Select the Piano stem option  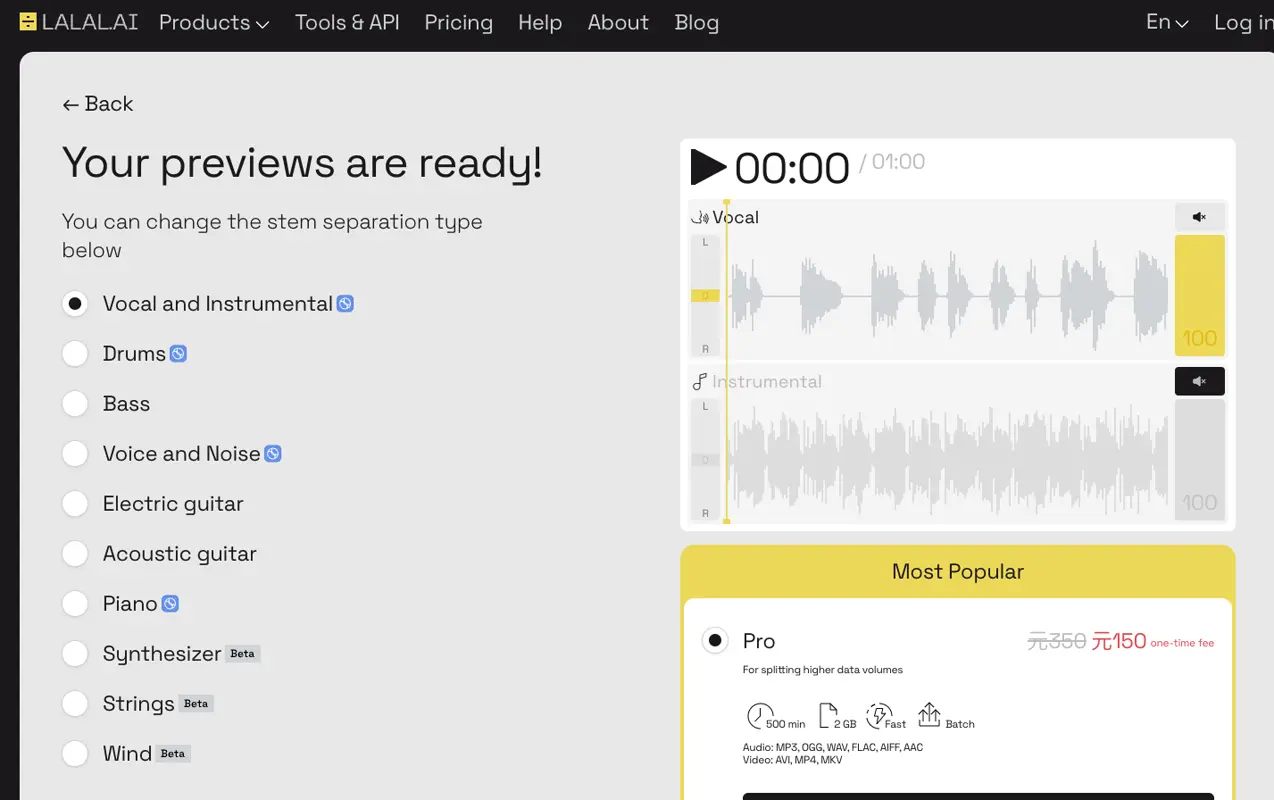(x=75, y=603)
